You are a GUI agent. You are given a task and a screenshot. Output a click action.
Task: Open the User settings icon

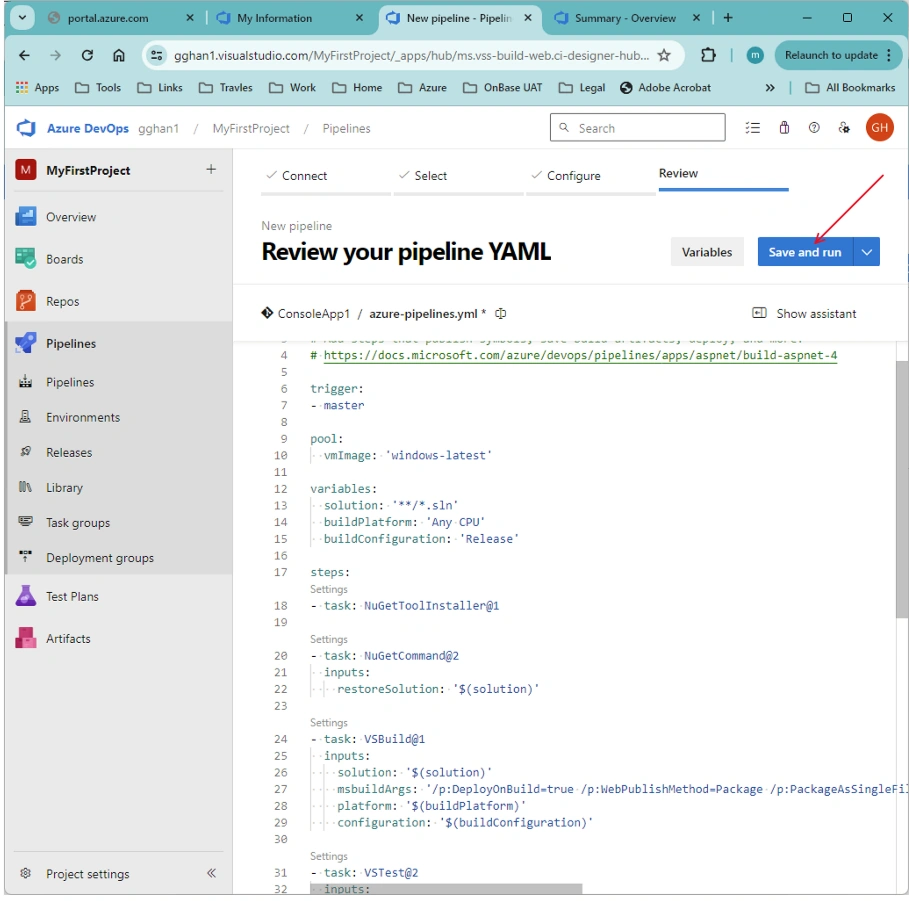click(x=844, y=128)
